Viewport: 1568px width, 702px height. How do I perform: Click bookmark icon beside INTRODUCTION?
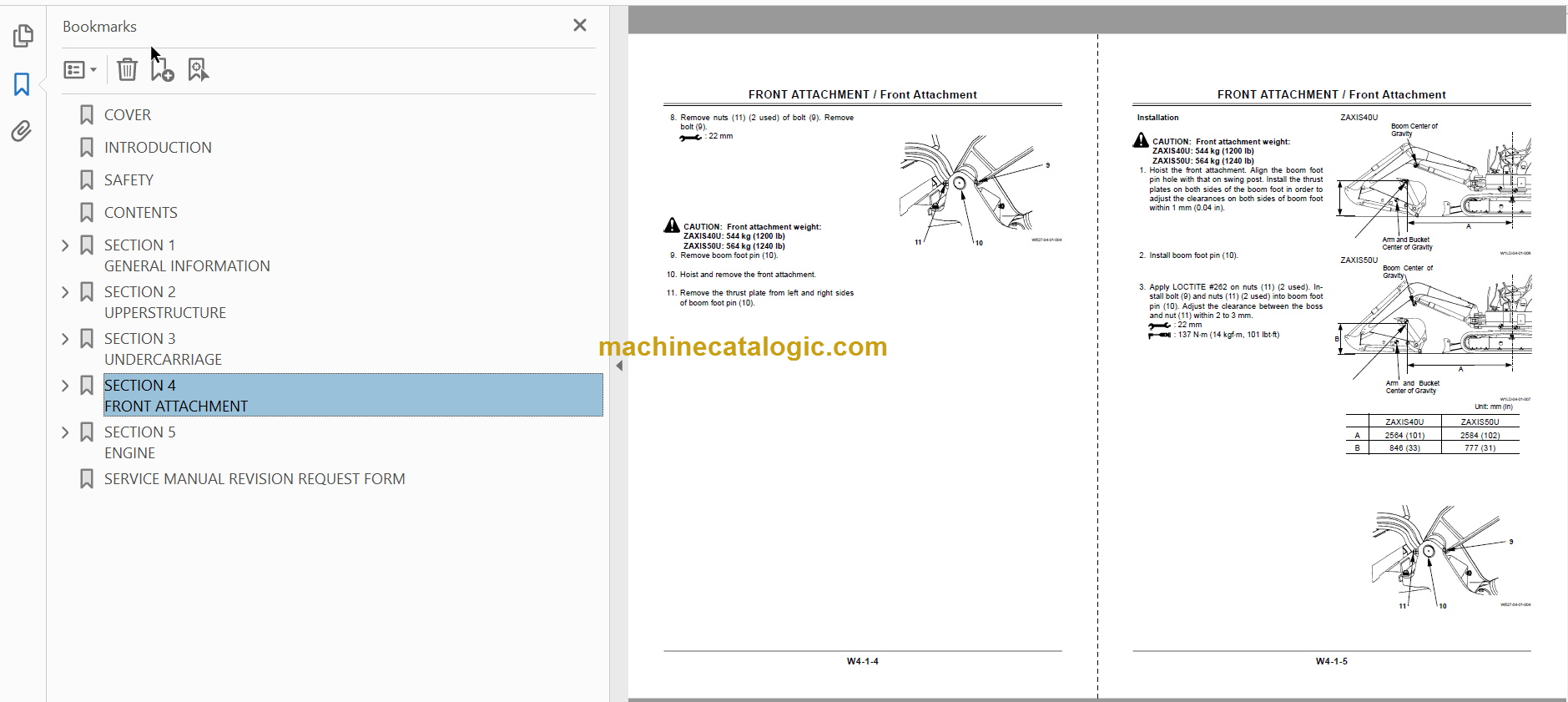(87, 148)
